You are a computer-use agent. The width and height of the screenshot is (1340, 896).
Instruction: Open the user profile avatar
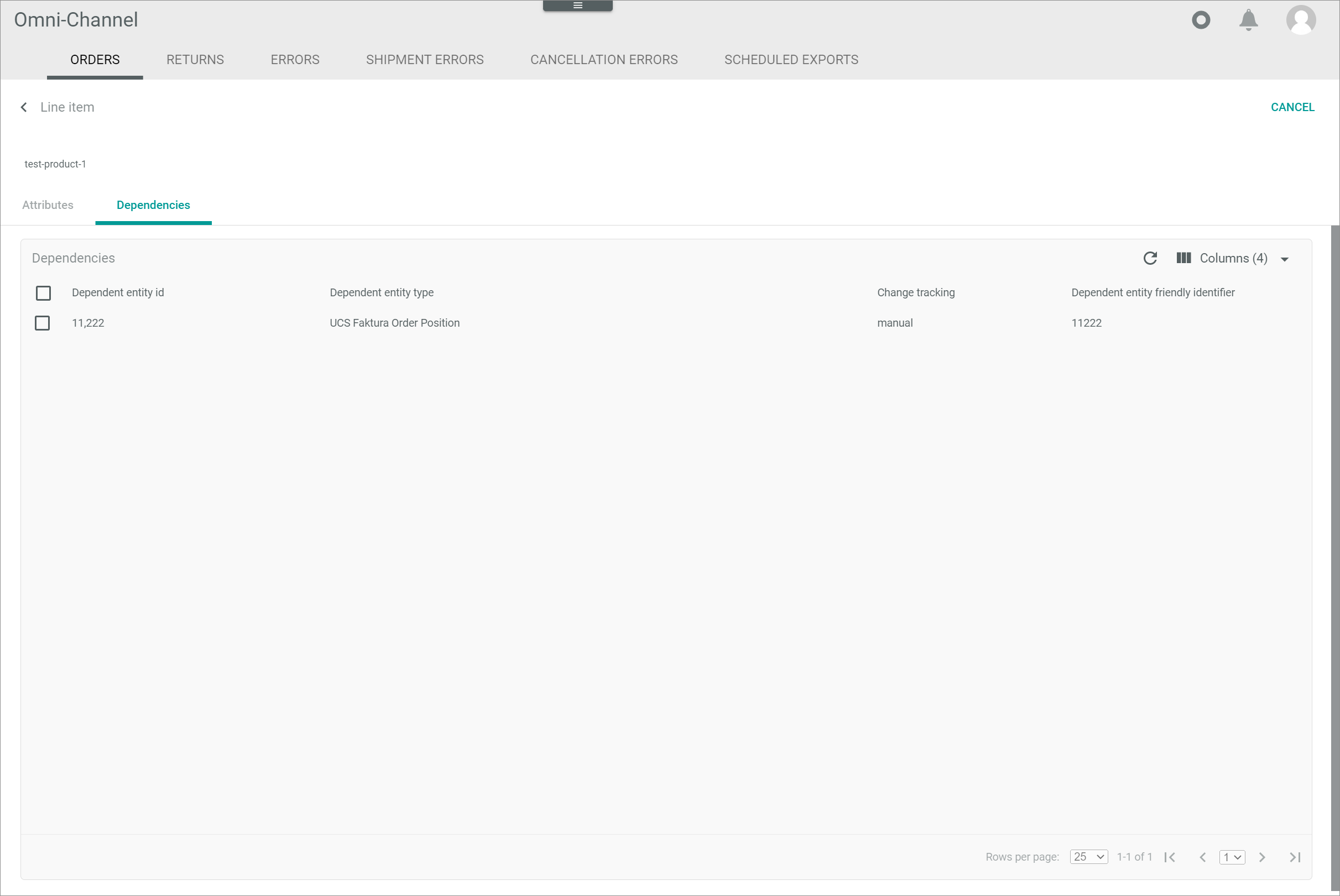pyautogui.click(x=1301, y=20)
